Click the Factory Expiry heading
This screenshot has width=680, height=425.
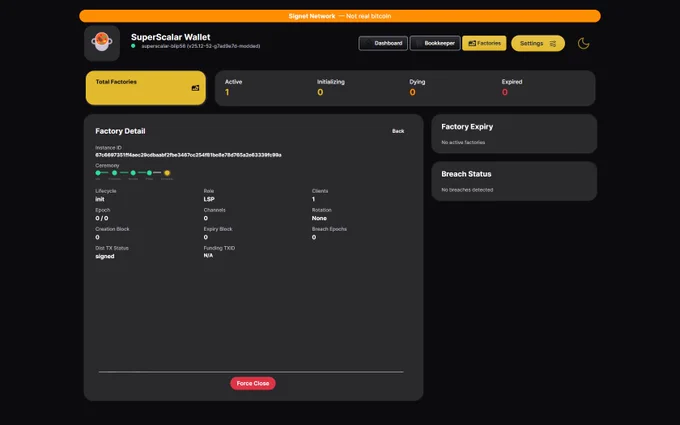(467, 127)
